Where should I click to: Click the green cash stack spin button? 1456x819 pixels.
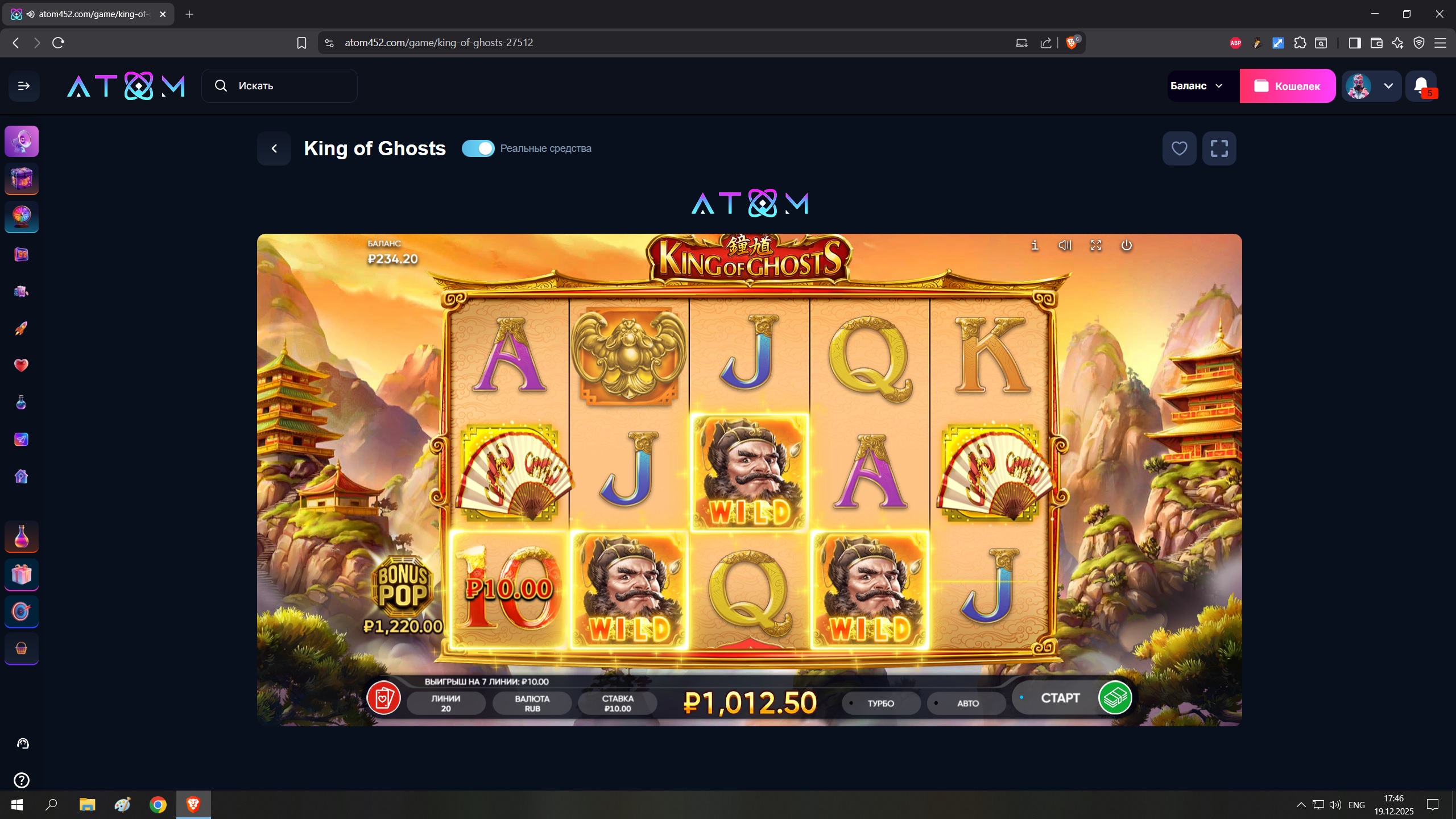pyautogui.click(x=1115, y=698)
